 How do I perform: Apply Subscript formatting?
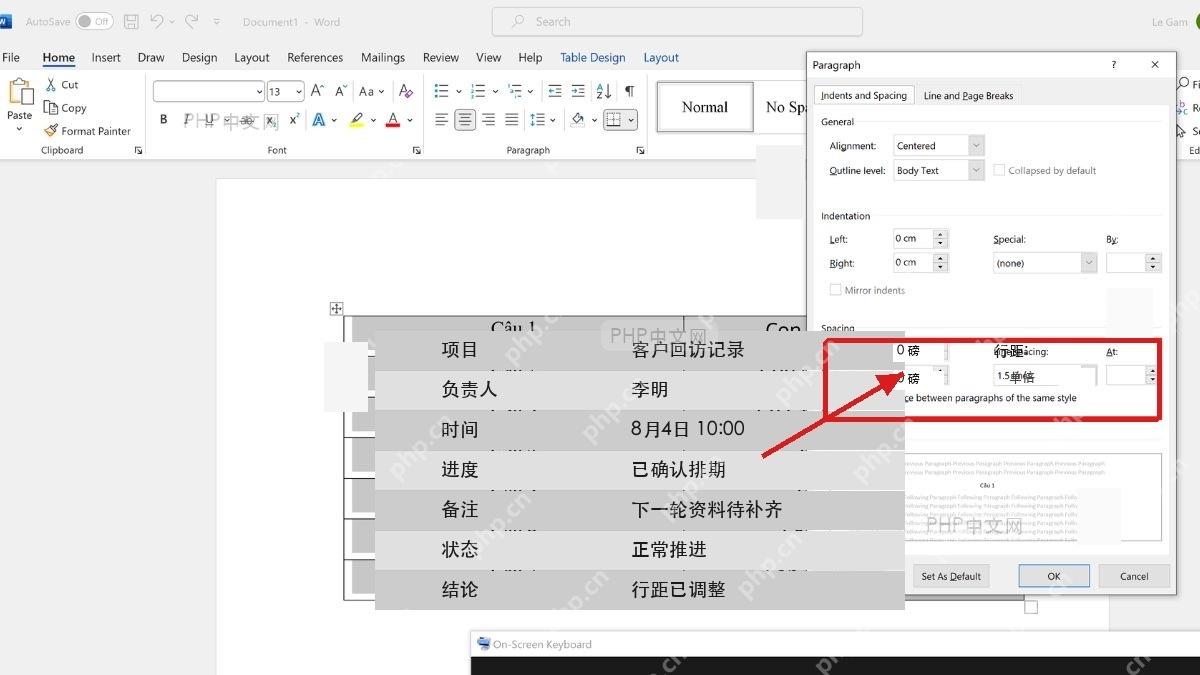click(x=271, y=120)
